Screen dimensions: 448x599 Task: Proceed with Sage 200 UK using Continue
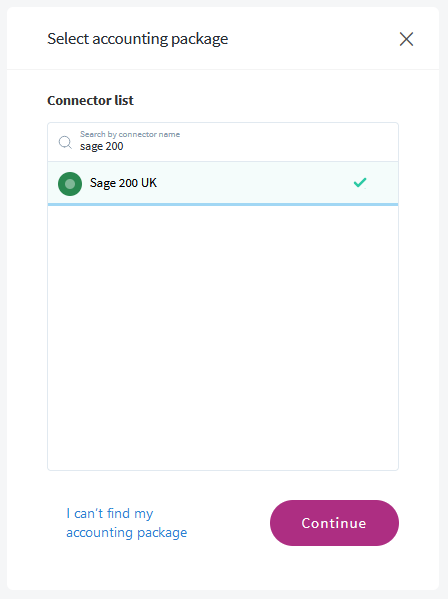point(334,523)
